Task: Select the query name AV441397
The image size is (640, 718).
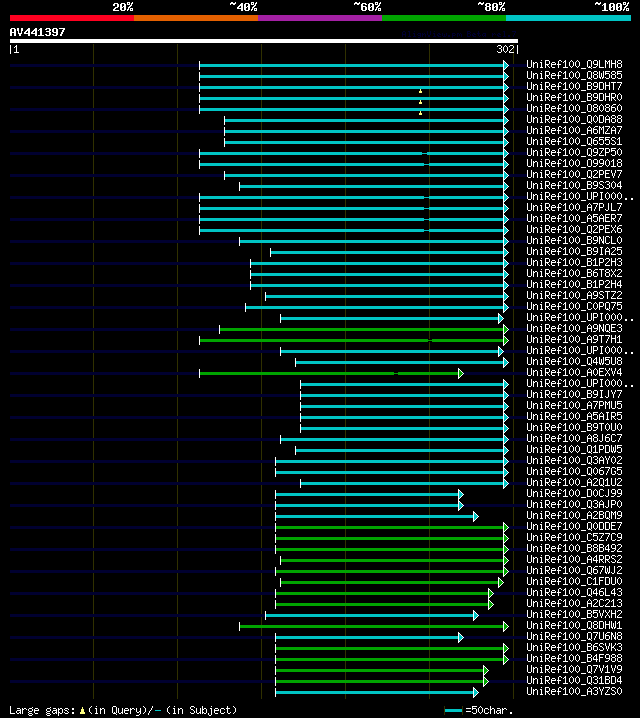Action: coord(38,32)
